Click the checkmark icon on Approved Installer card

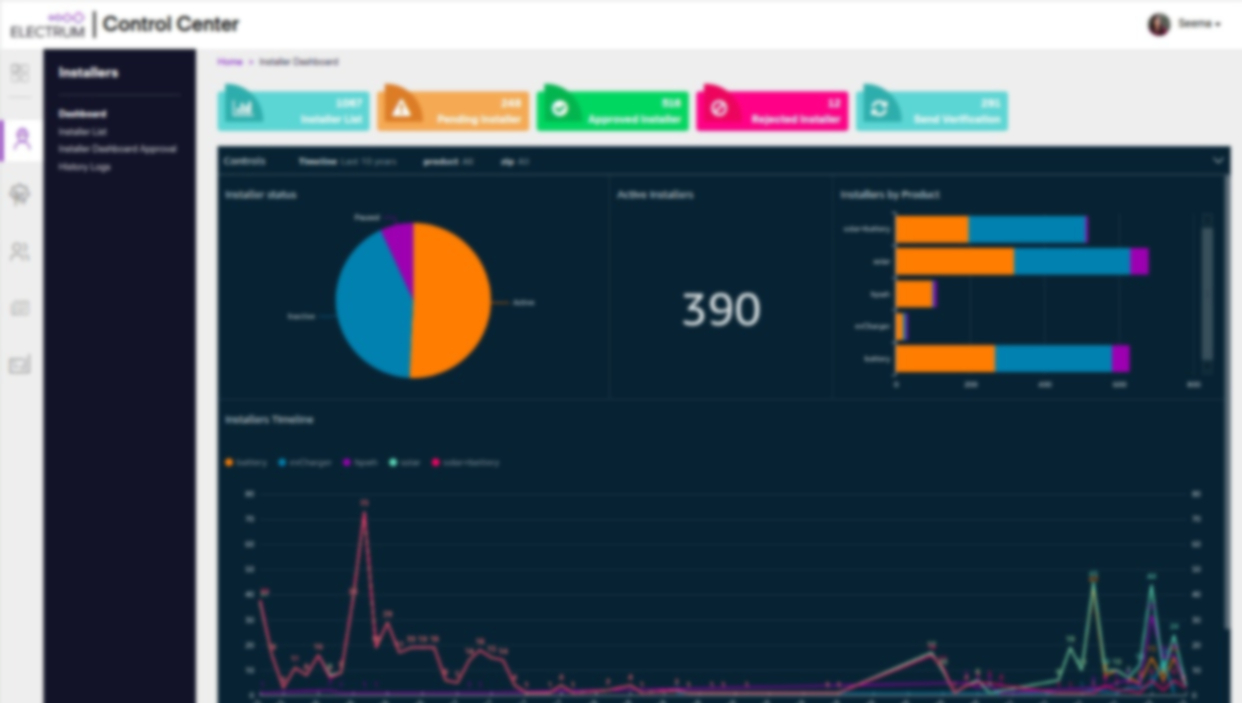560,107
